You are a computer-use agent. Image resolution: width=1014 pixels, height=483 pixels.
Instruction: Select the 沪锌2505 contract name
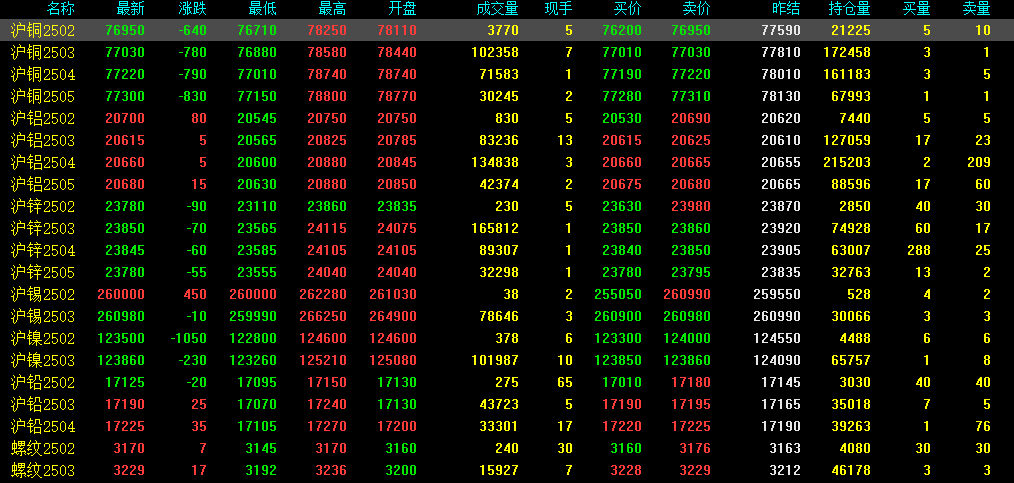[43, 272]
